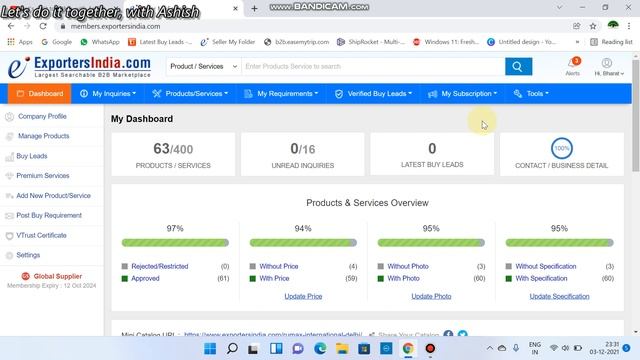Open Without Specification link
The image size is (640, 360).
pos(546,266)
